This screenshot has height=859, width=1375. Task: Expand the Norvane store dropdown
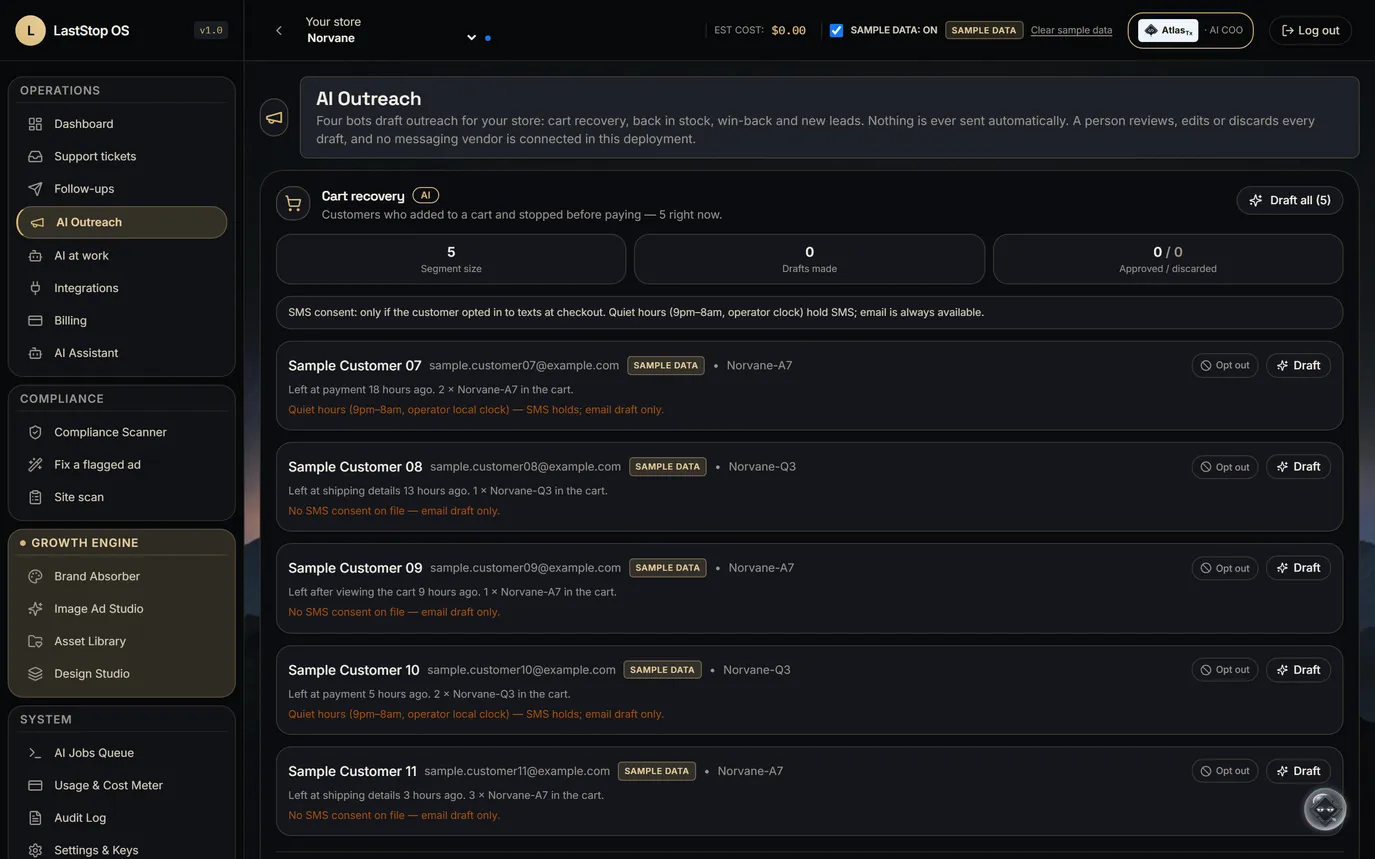tap(392, 38)
